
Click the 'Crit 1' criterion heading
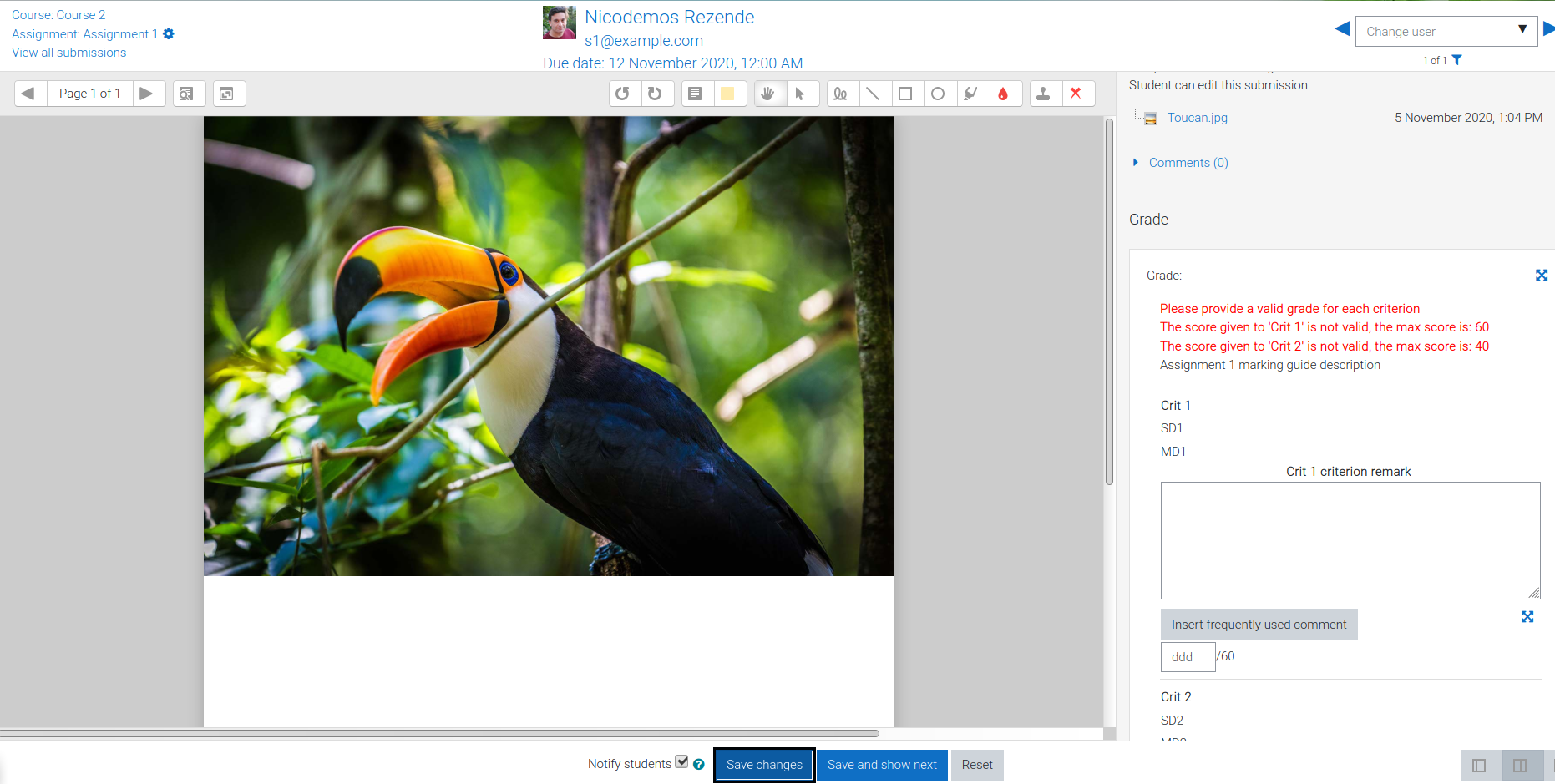click(x=1176, y=406)
